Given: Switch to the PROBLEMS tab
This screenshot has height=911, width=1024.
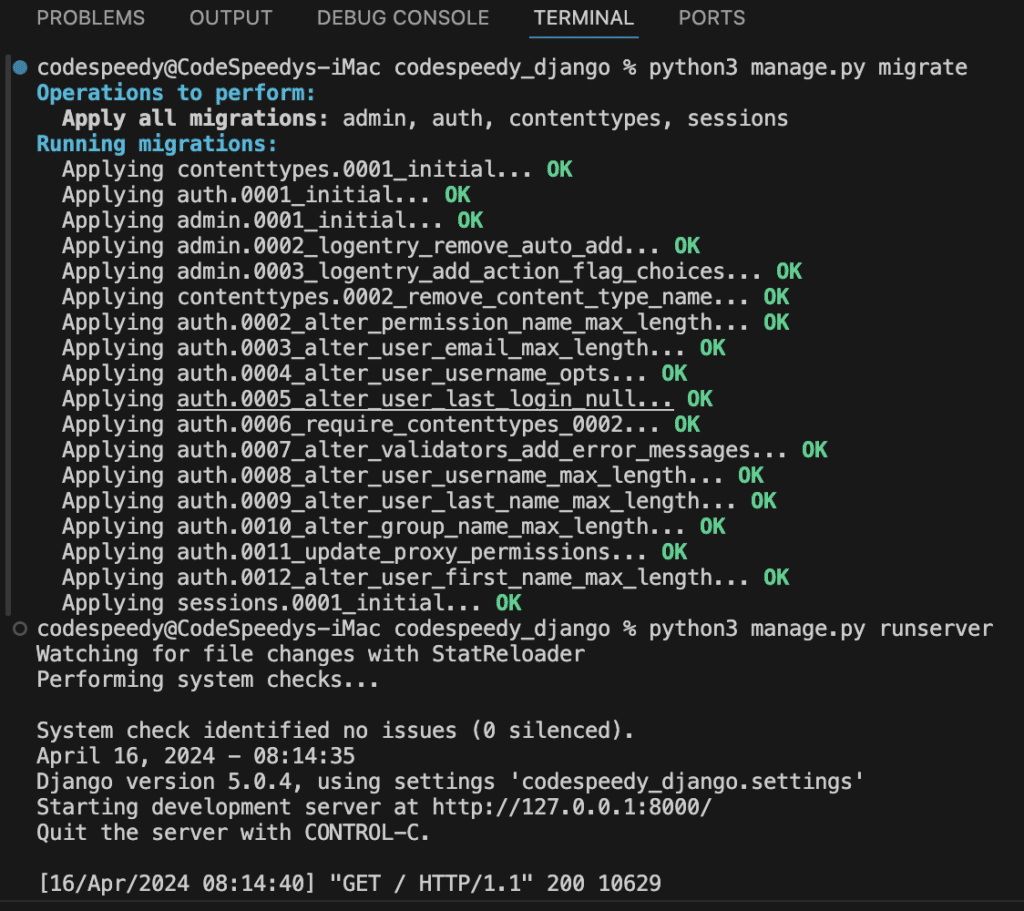Looking at the screenshot, I should 90,18.
